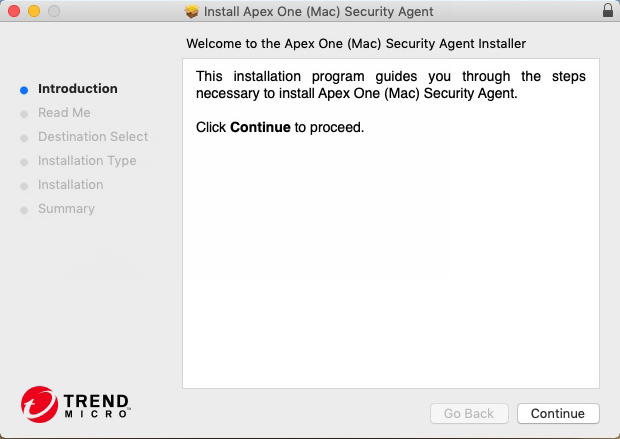Select the Destination Select step

point(92,137)
